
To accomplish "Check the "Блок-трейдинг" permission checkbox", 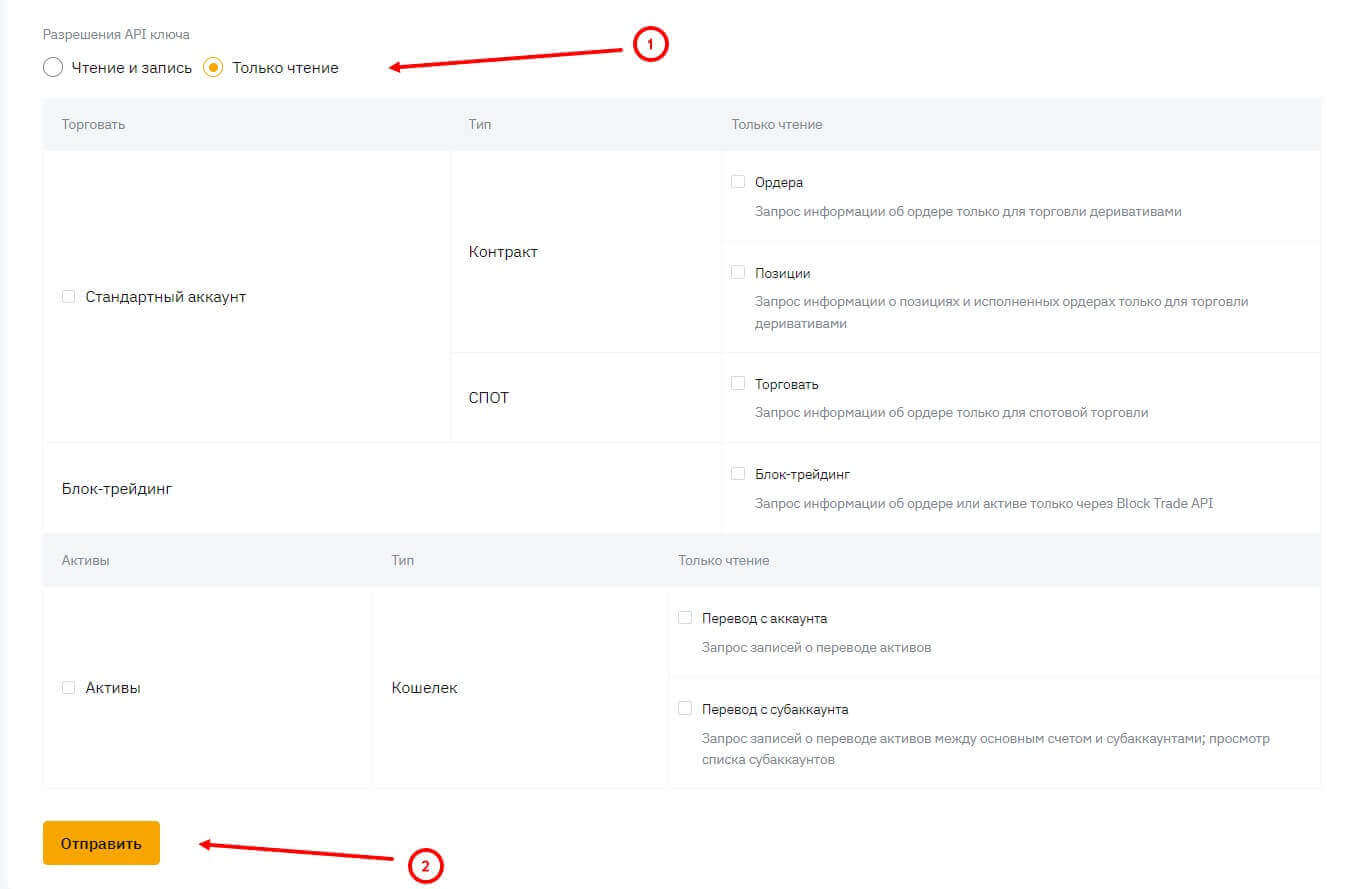I will pos(738,474).
